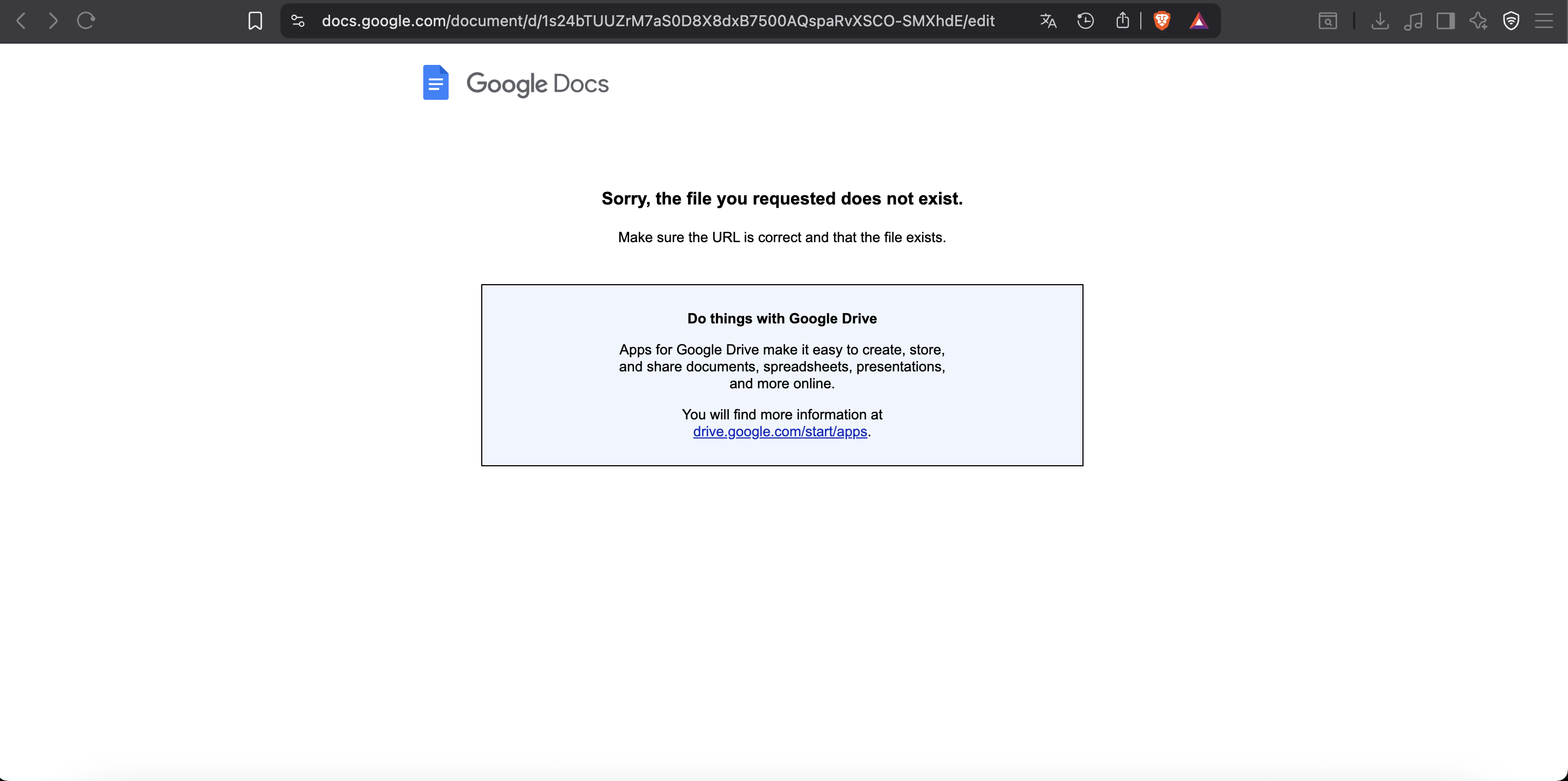Toggle the browser sidebar panel
Viewport: 1568px width, 781px height.
coord(1446,21)
